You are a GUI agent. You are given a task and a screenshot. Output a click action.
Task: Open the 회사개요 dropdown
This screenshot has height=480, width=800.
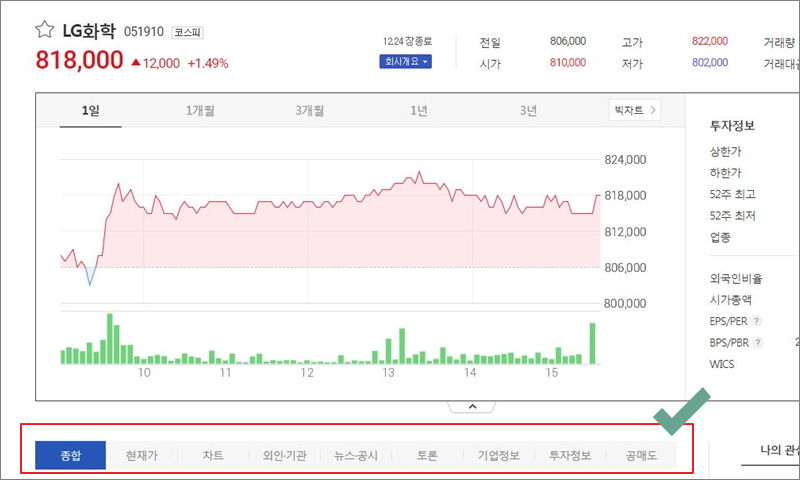(406, 61)
